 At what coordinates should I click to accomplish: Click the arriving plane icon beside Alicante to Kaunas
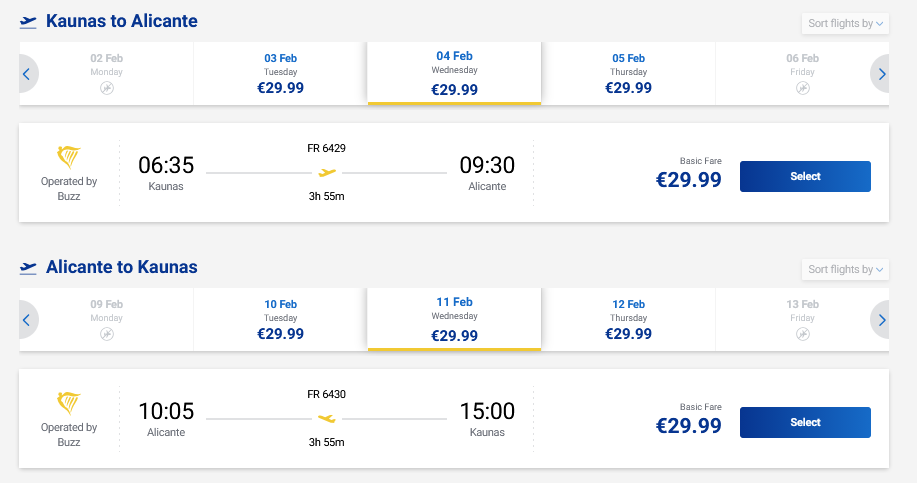[28, 267]
